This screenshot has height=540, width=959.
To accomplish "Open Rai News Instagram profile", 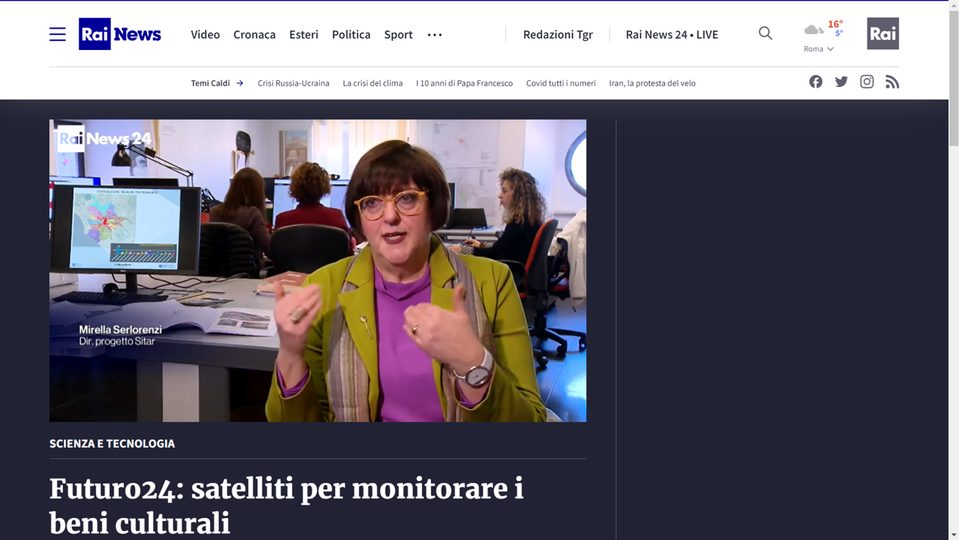I will coord(867,82).
